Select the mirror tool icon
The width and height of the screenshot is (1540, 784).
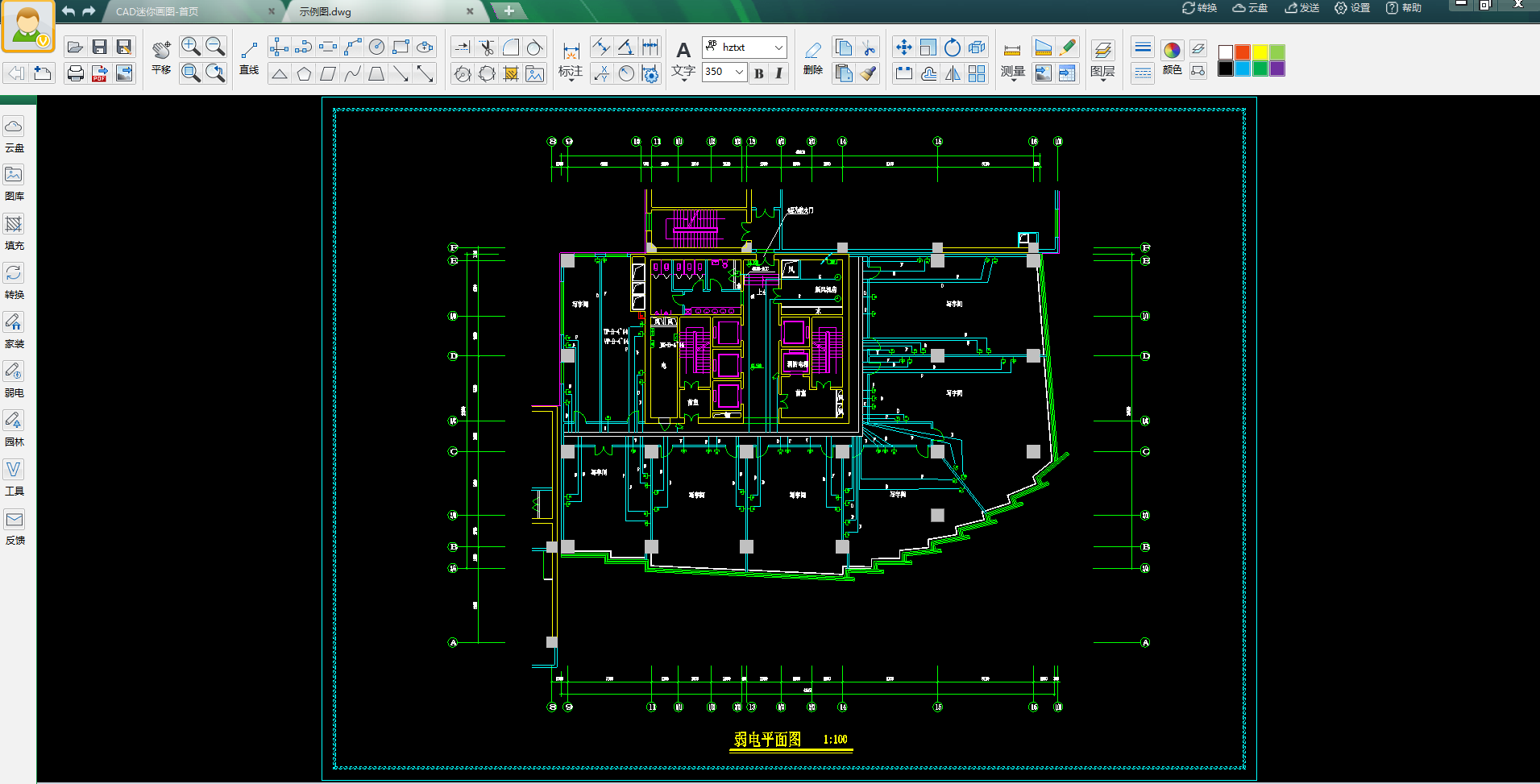point(953,73)
